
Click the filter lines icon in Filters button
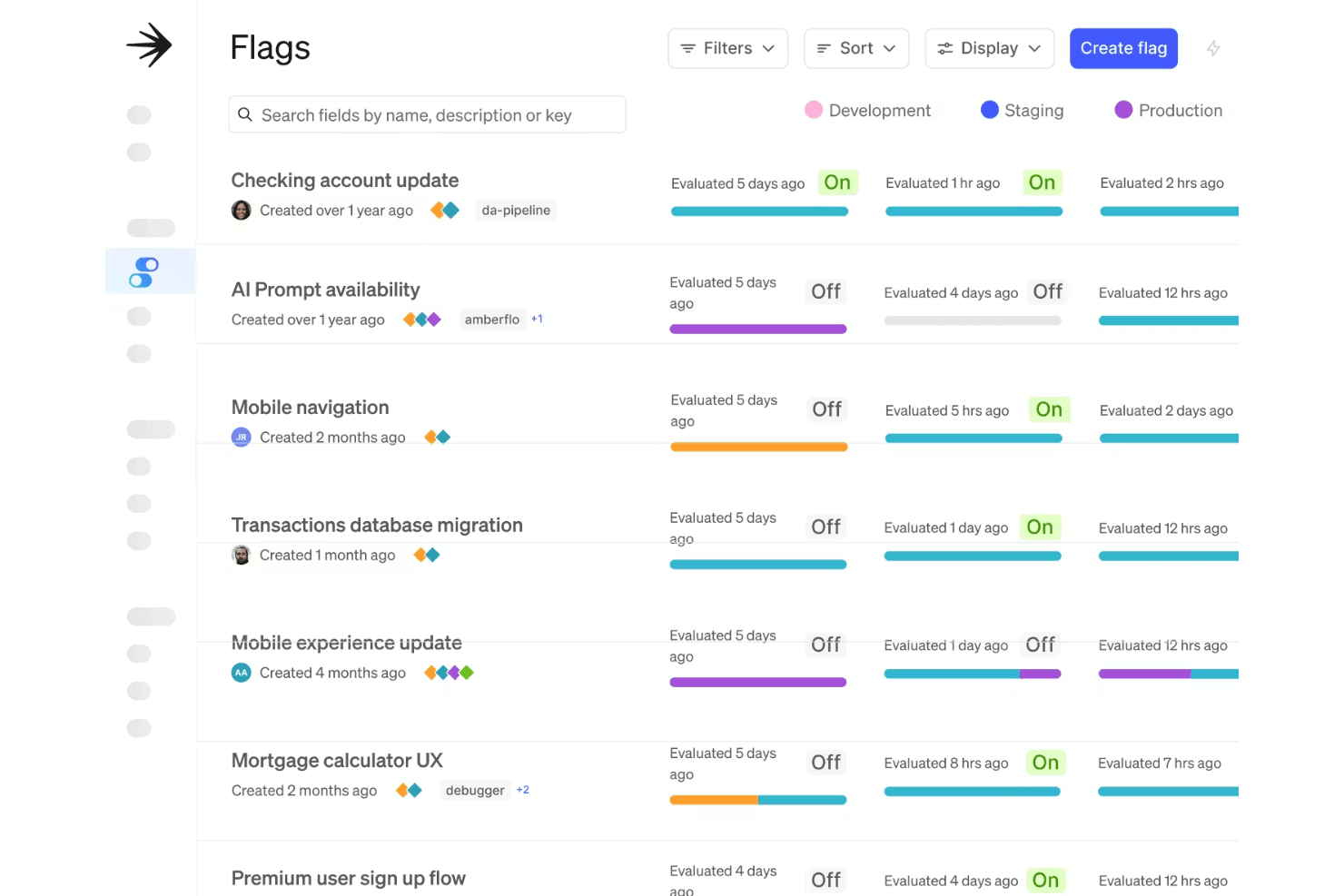click(x=688, y=49)
